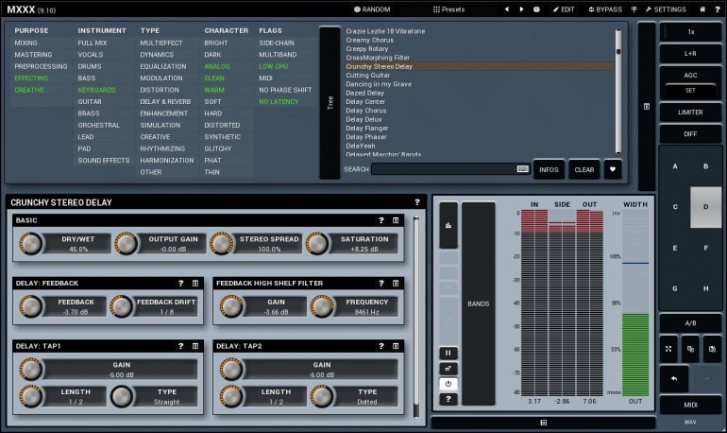Enable the Limiter

coord(691,113)
